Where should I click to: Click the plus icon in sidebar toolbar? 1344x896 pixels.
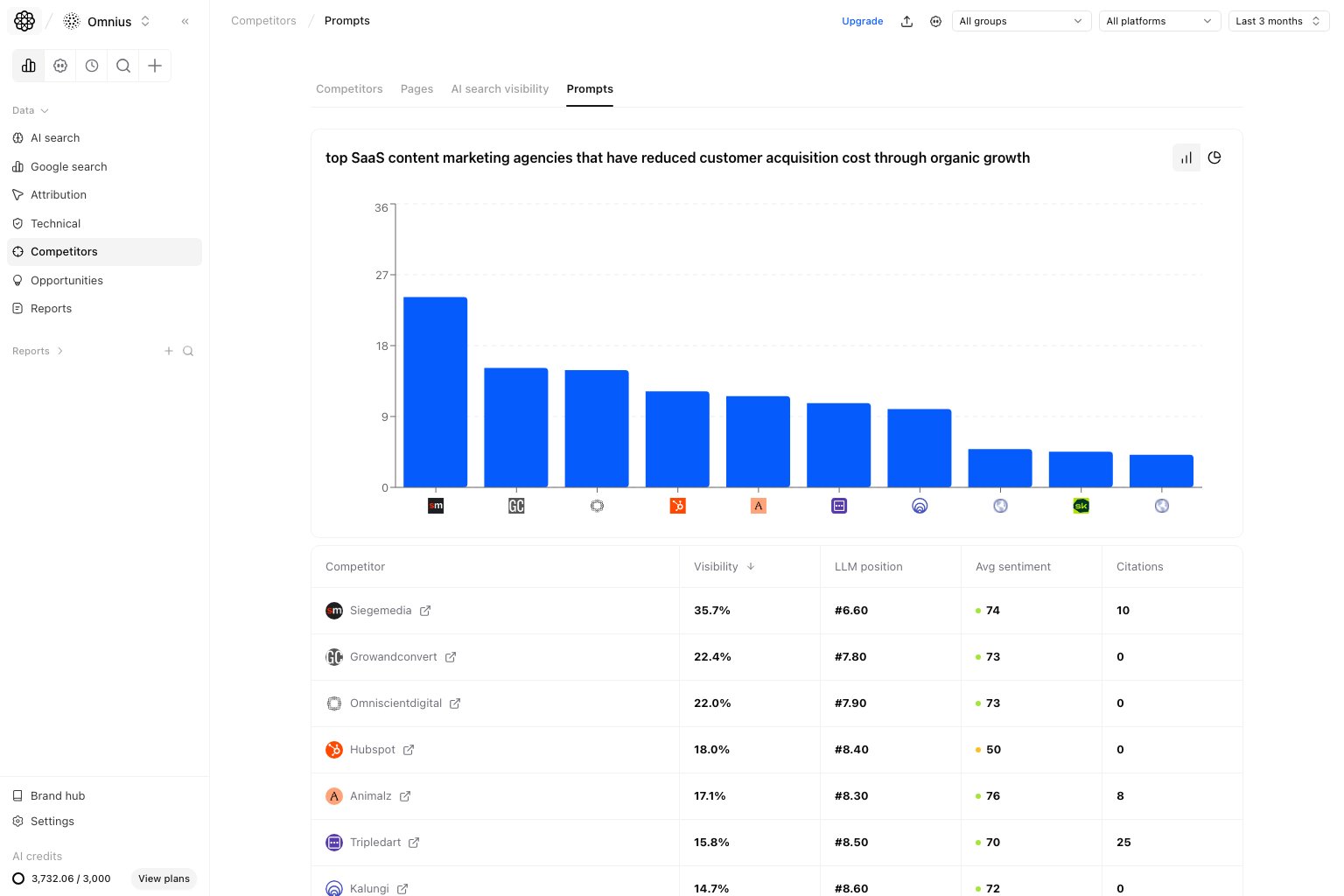(155, 66)
